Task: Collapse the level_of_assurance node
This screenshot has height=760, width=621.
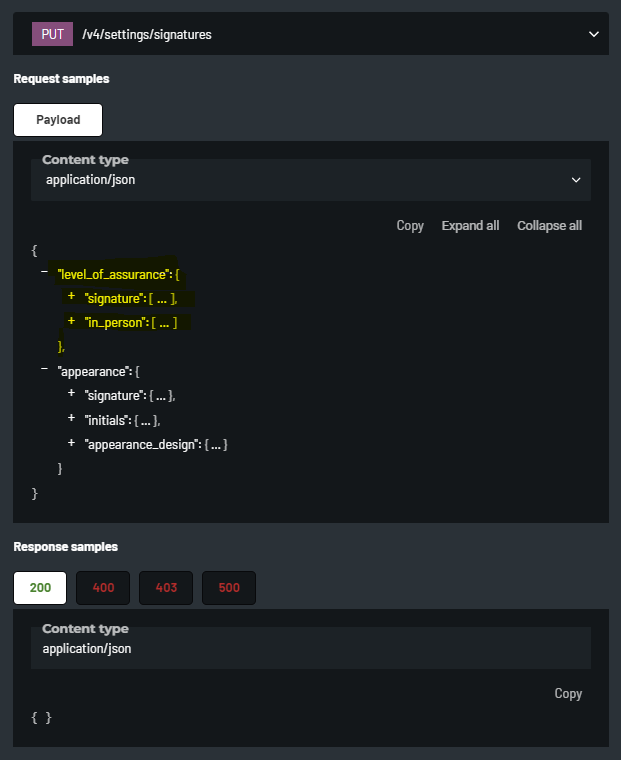Action: tap(45, 272)
